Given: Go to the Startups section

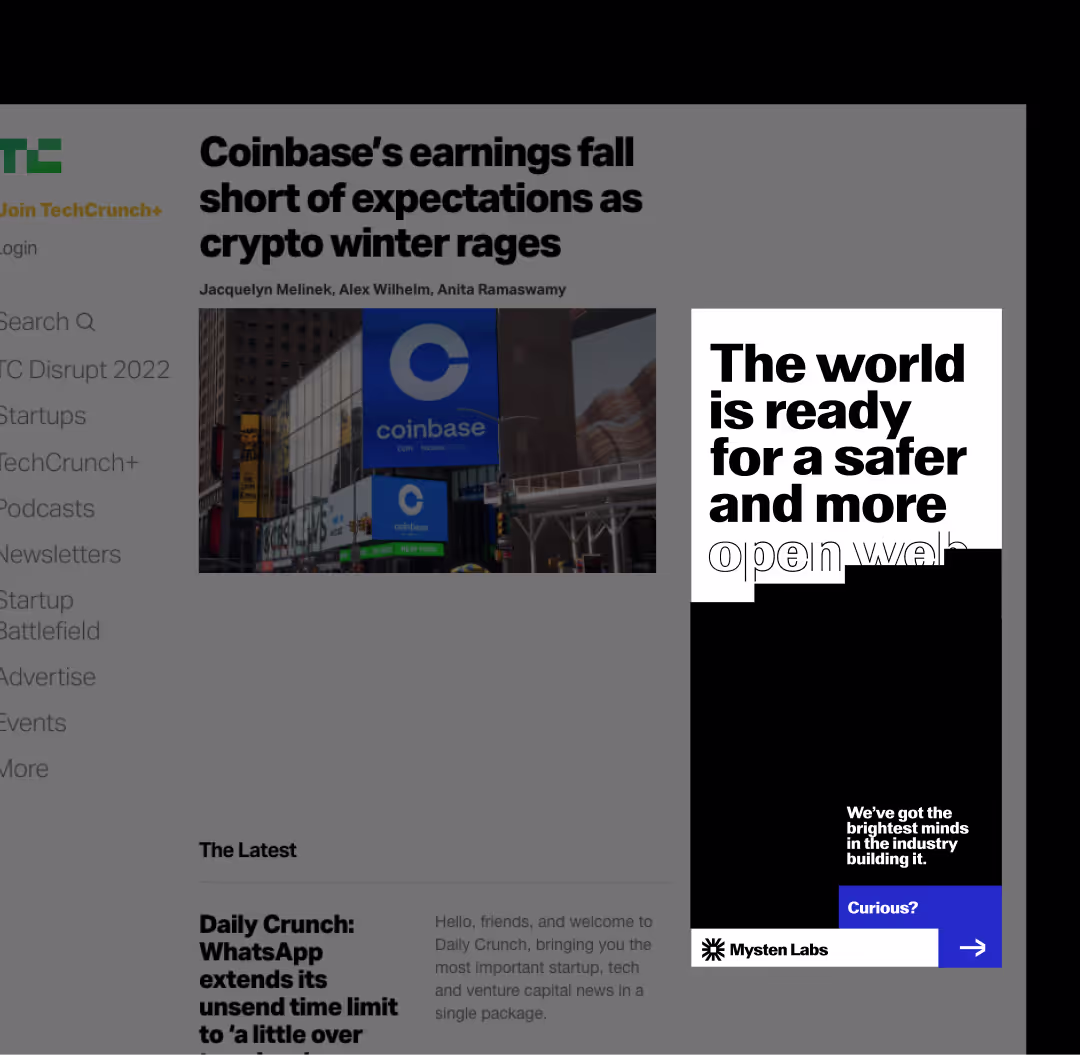Looking at the screenshot, I should click(x=43, y=416).
